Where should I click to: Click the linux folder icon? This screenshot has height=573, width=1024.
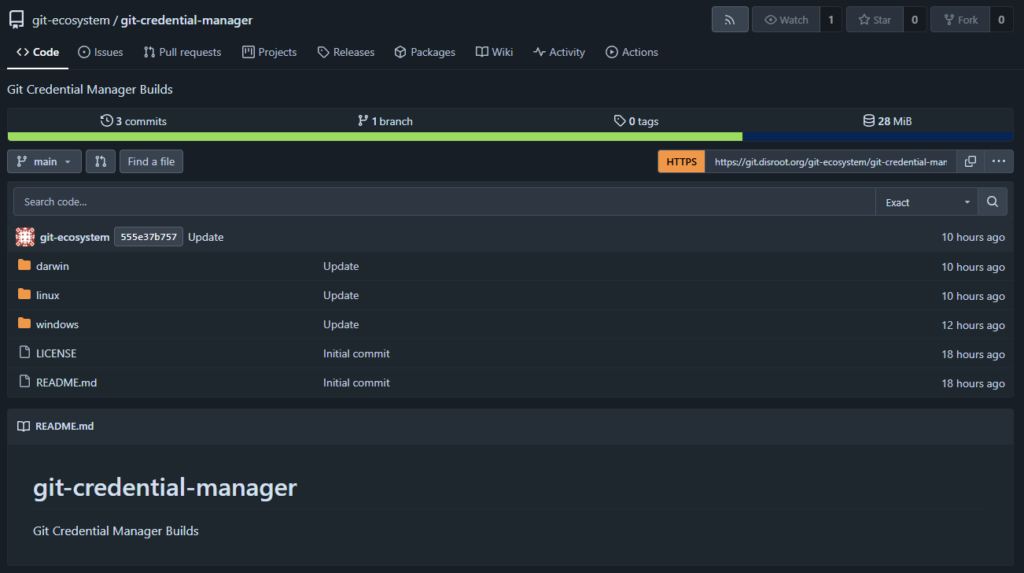click(24, 294)
